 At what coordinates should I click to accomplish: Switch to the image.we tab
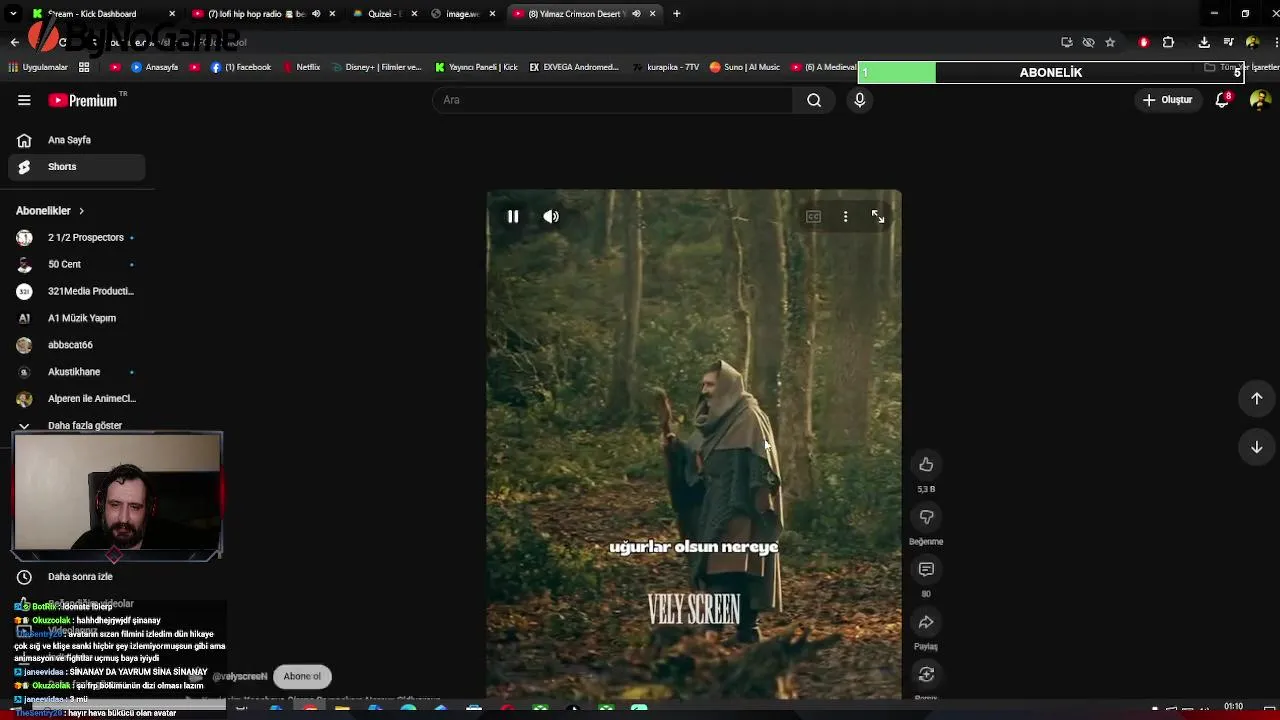462,14
